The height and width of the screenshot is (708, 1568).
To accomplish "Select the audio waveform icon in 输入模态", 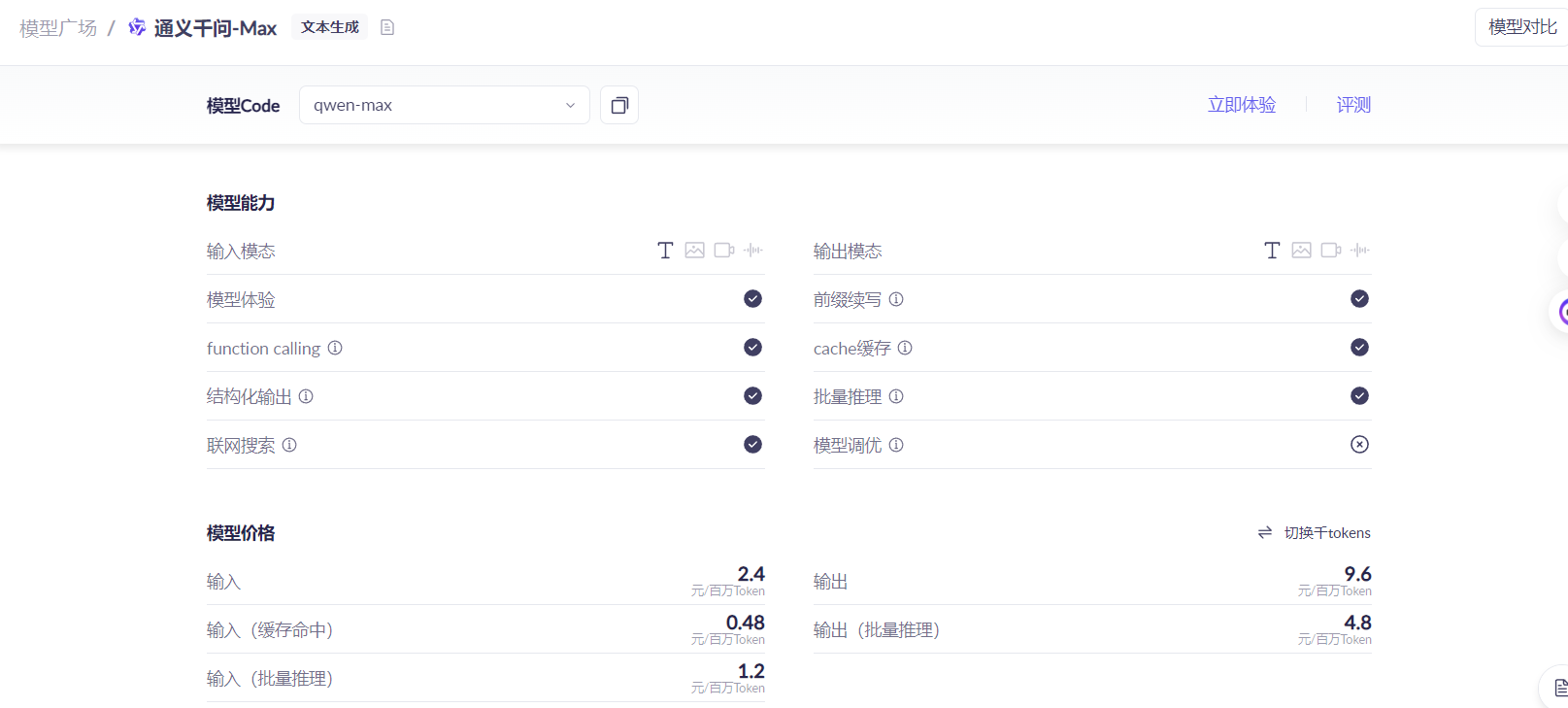I will pos(753,251).
